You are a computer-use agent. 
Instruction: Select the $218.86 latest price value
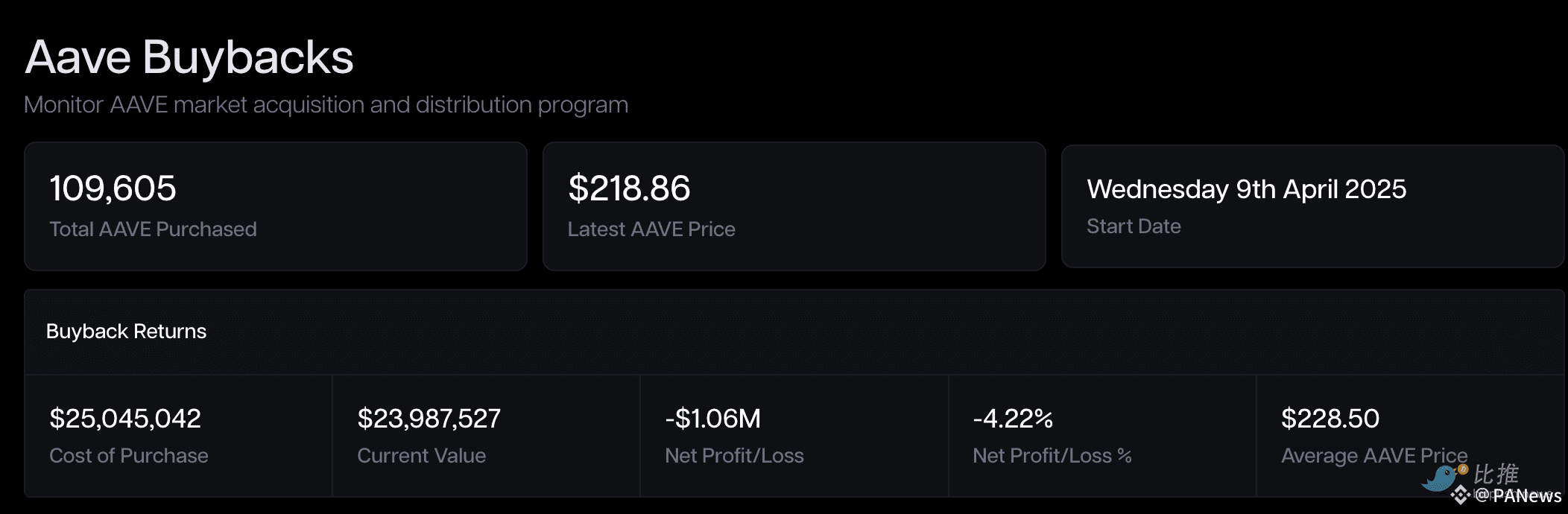[629, 188]
